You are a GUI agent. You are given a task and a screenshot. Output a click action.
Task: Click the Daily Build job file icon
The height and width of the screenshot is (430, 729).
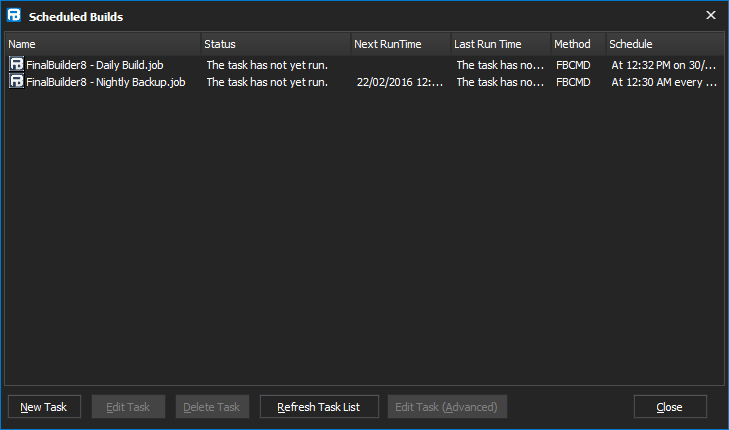pyautogui.click(x=16, y=64)
